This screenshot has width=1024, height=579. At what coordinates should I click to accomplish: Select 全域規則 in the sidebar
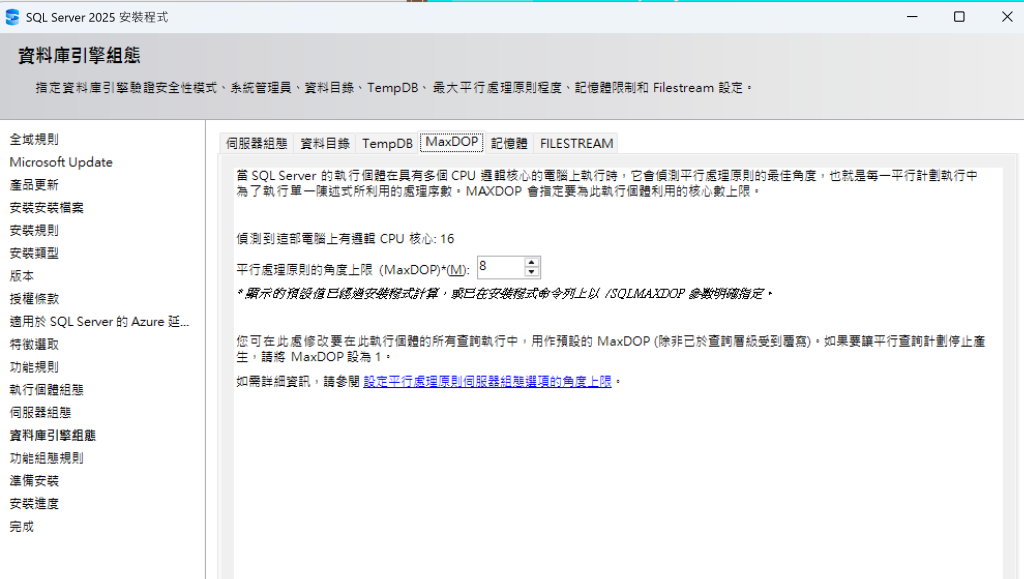[34, 139]
